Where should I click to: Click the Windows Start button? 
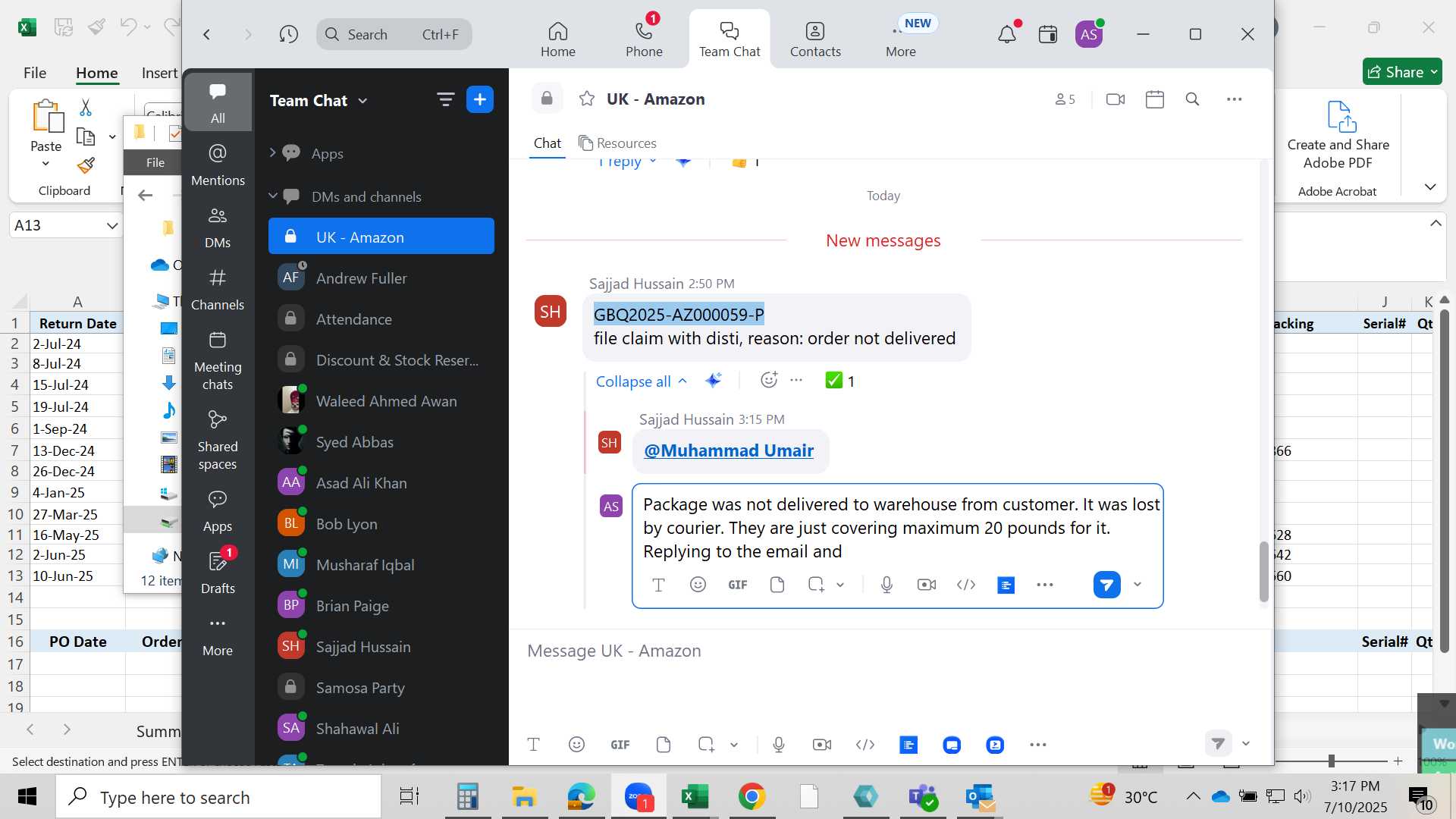tap(27, 797)
